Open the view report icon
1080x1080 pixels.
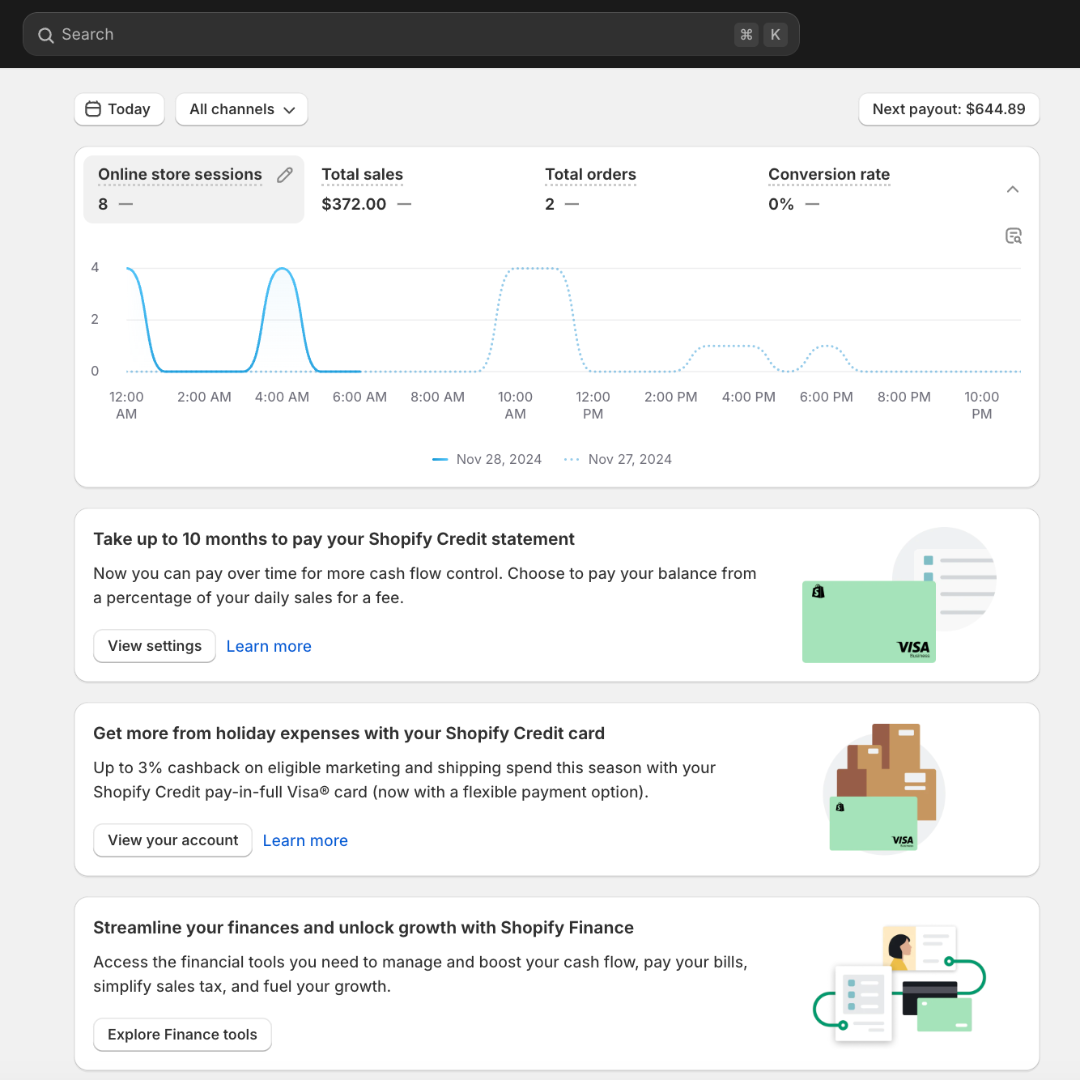pos(1013,236)
